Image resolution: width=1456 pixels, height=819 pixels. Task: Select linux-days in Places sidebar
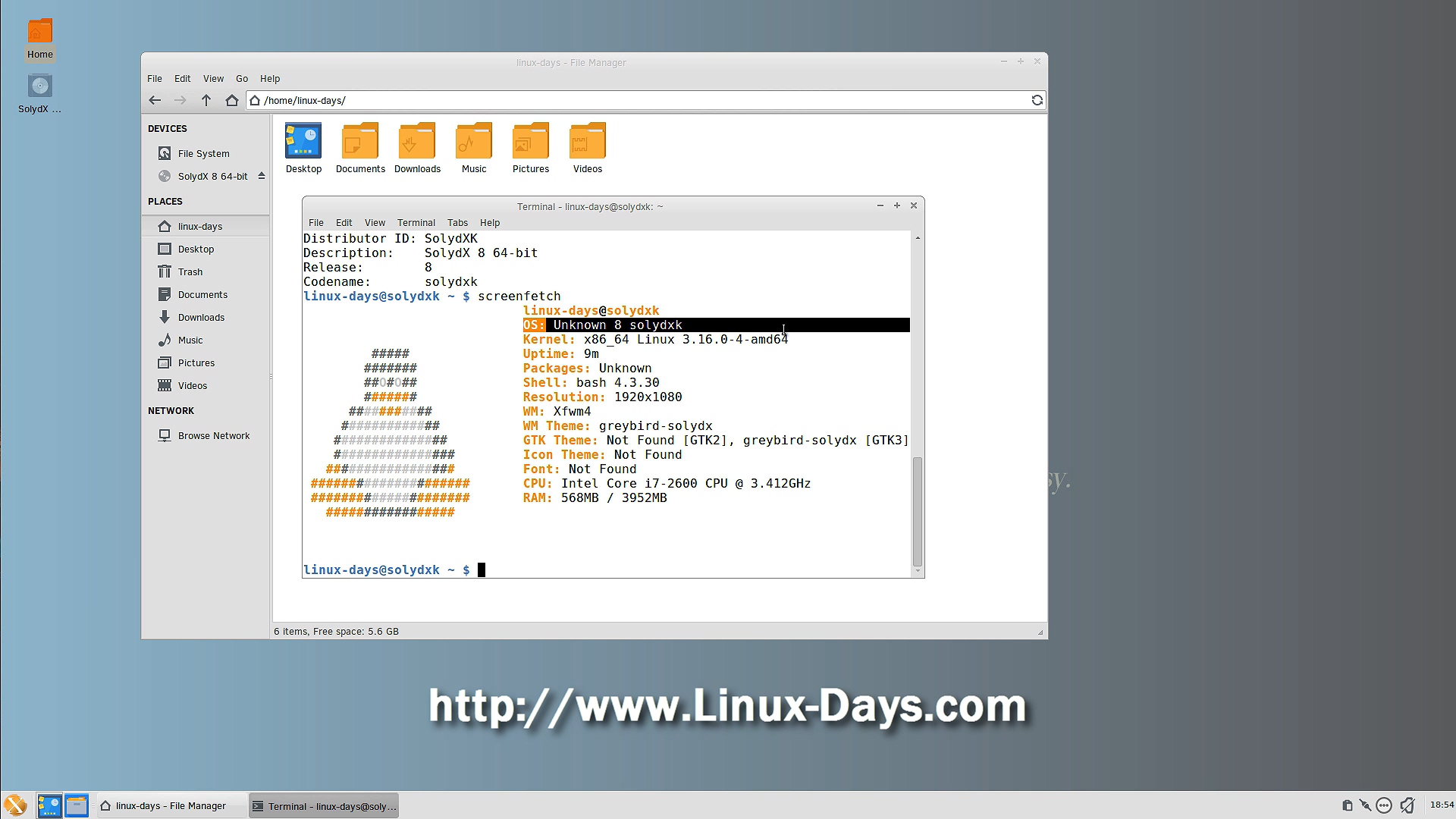205,226
